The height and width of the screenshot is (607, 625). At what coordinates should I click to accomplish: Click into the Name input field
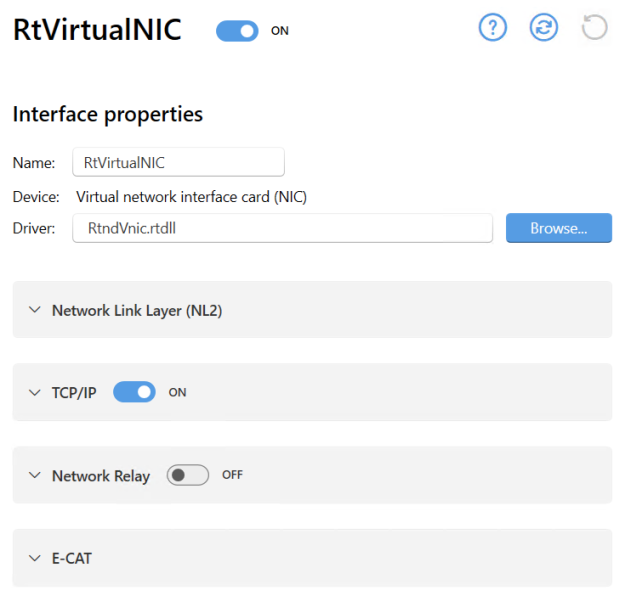click(178, 162)
